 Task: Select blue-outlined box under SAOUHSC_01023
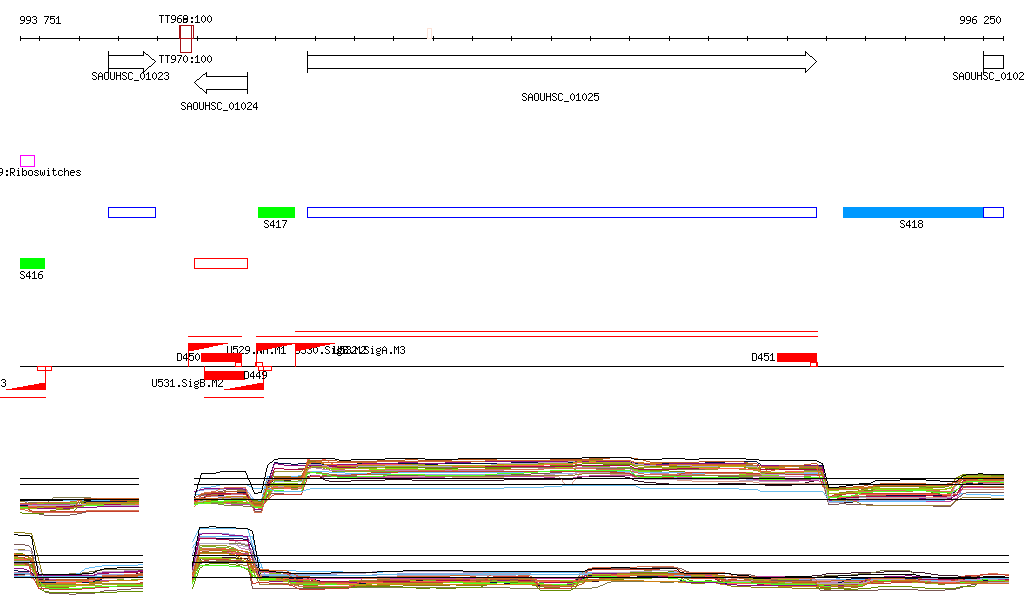click(132, 212)
